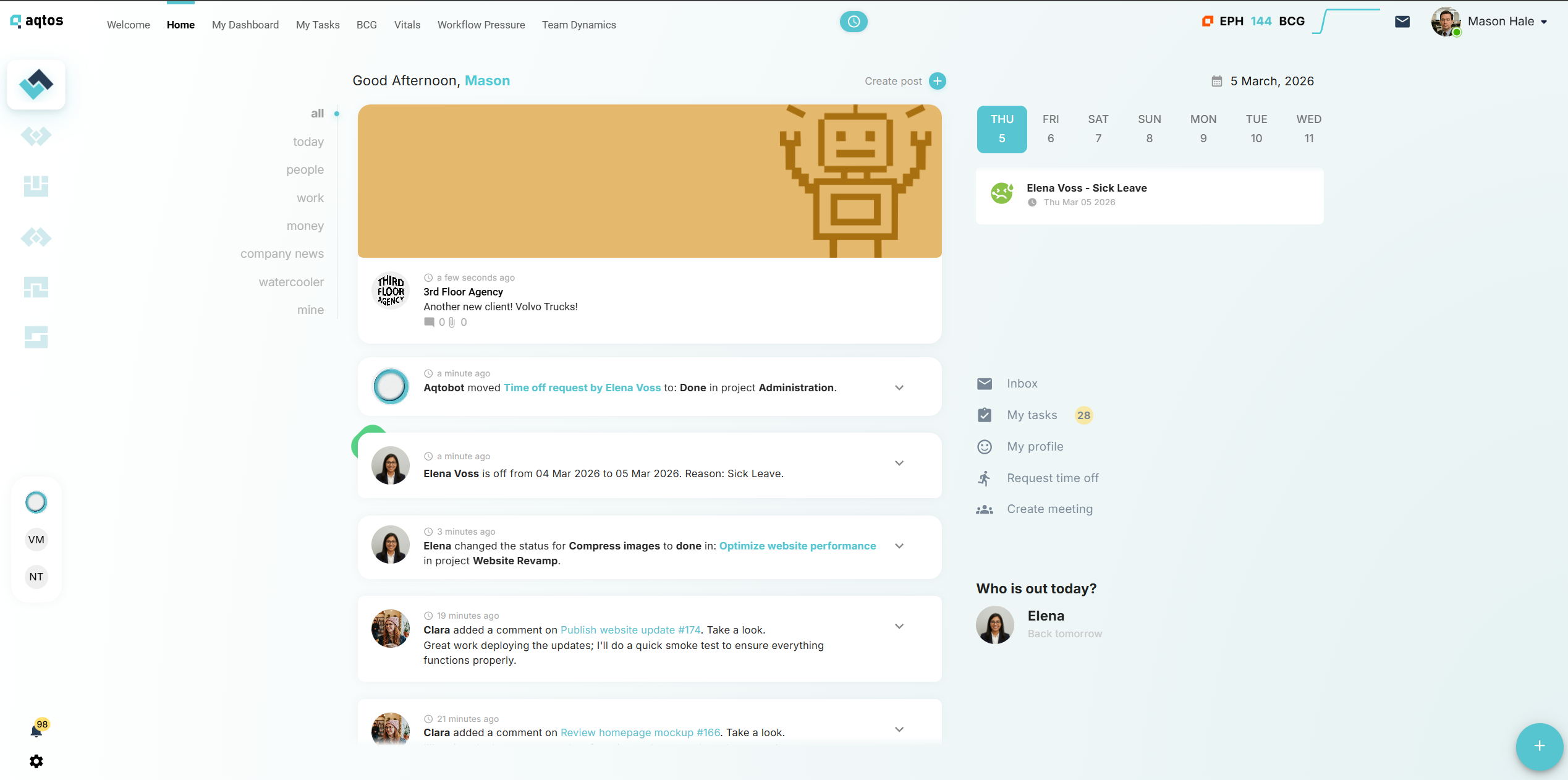
Task: Open the My Dashboard tab
Action: click(245, 25)
